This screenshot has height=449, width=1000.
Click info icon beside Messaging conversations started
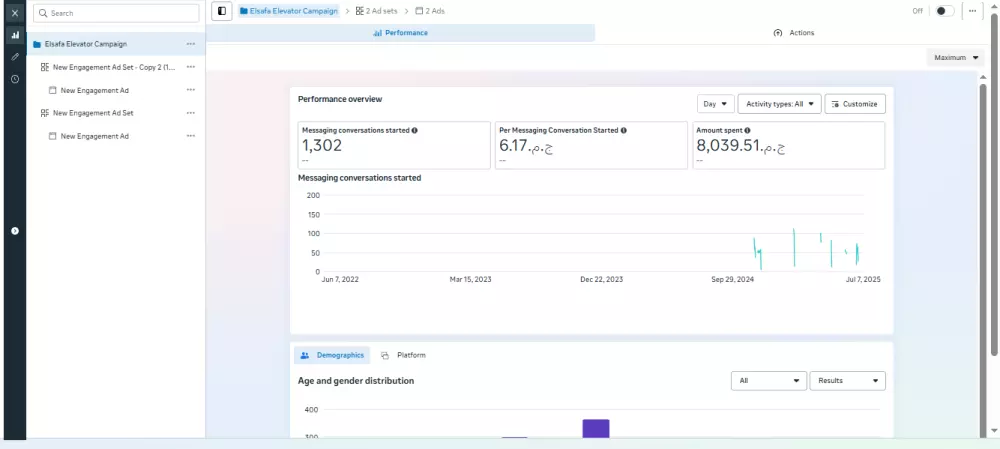pyautogui.click(x=415, y=130)
